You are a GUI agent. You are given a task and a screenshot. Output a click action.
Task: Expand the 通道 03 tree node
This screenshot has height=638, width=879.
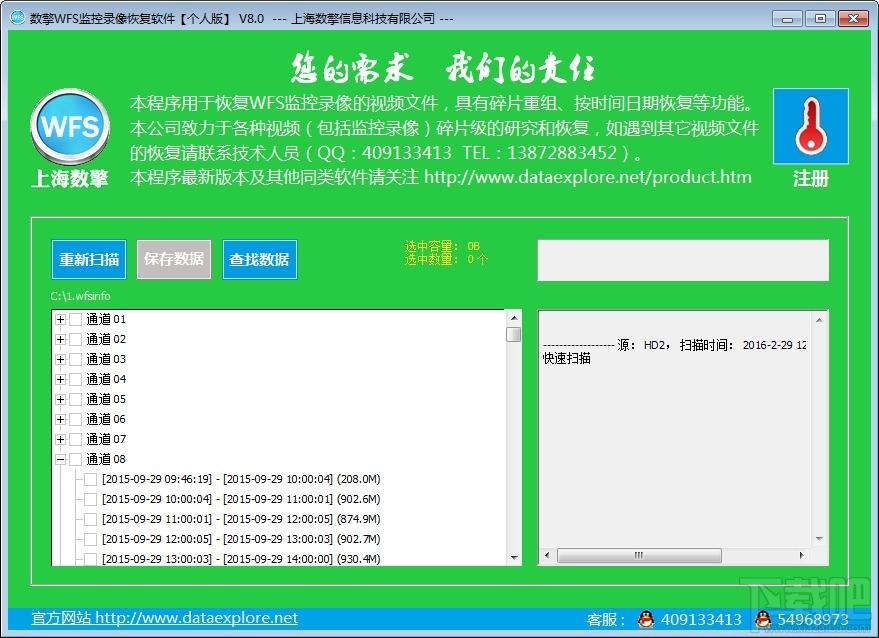pyautogui.click(x=61, y=359)
